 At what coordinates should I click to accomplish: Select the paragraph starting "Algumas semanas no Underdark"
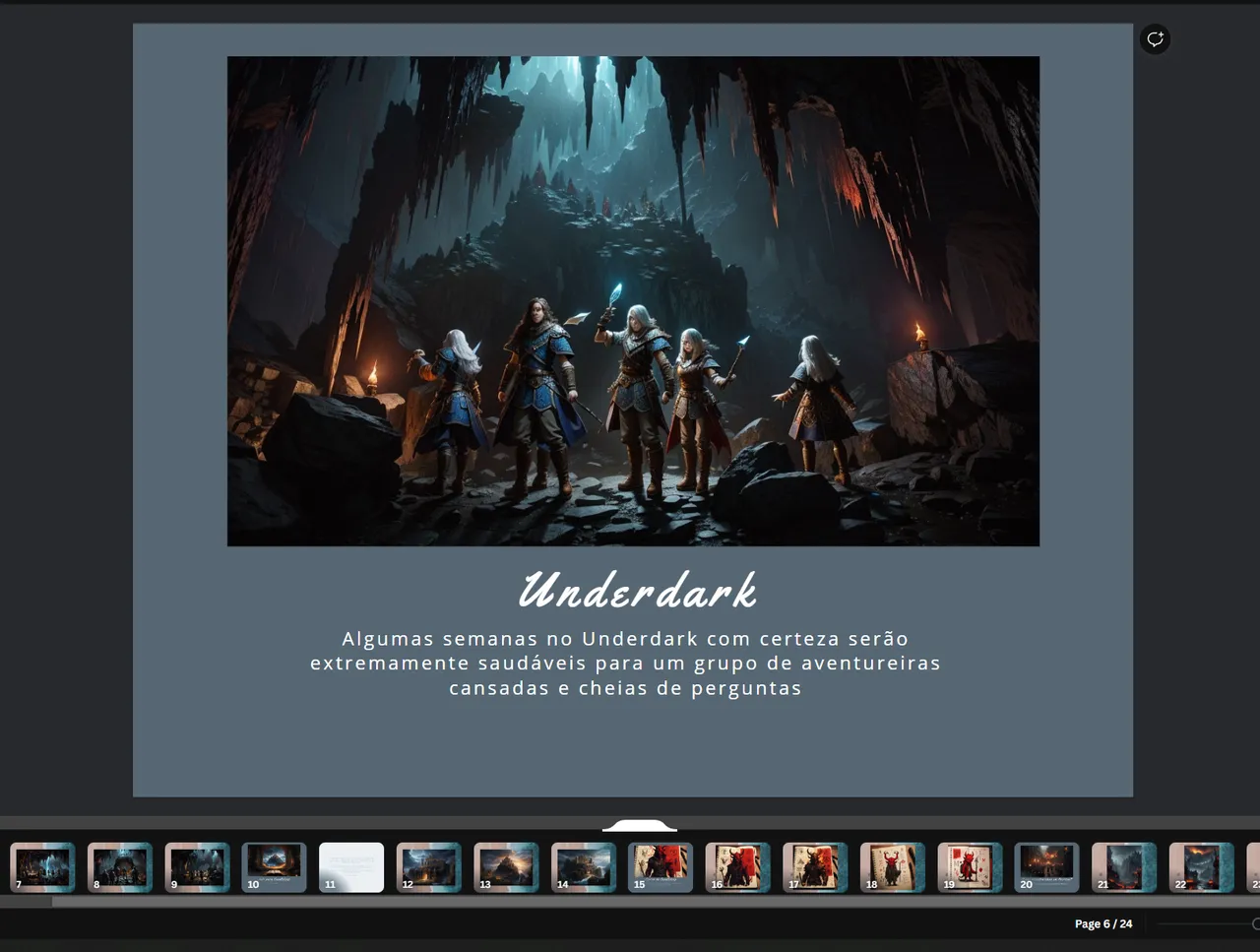point(626,664)
